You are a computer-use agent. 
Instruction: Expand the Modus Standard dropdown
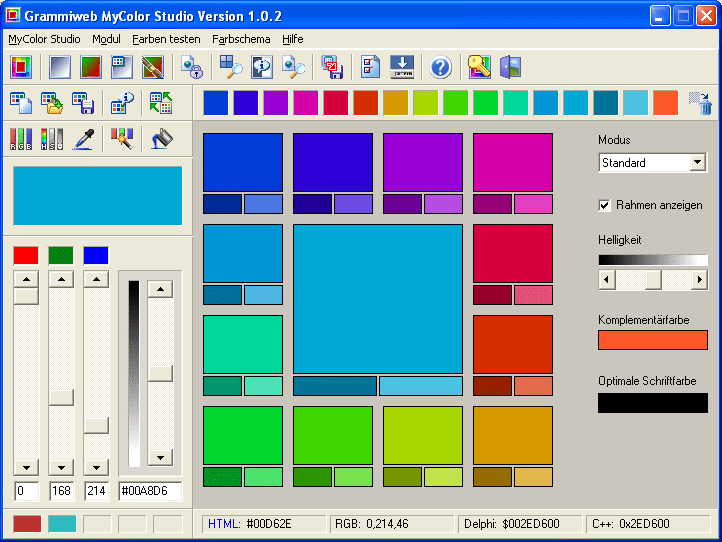coord(698,162)
